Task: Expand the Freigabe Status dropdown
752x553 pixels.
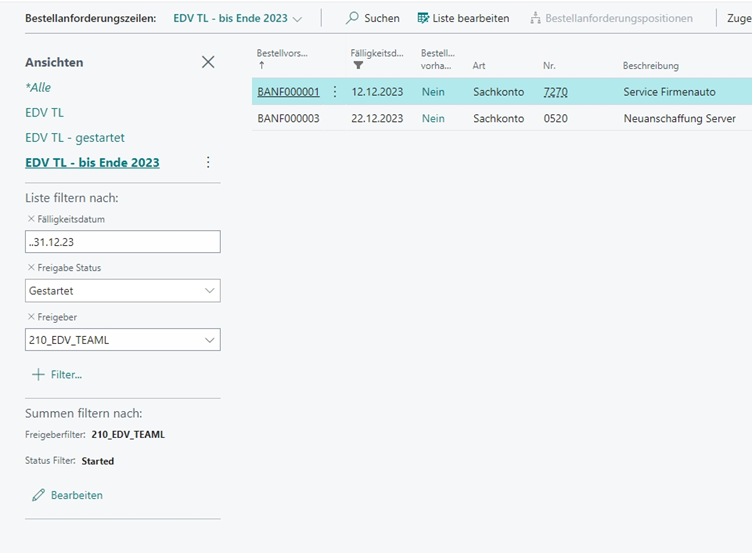Action: click(209, 291)
